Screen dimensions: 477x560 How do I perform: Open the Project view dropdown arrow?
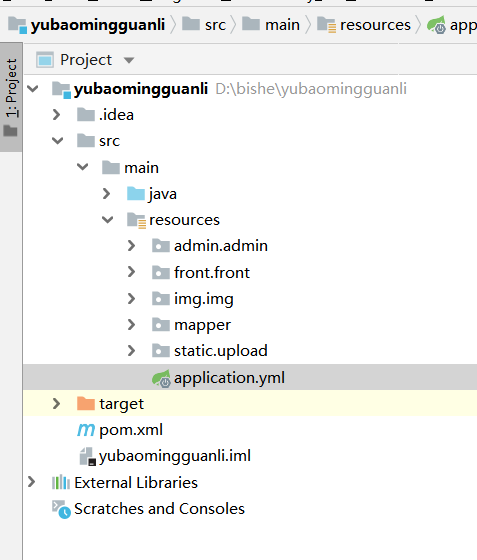pos(129,60)
